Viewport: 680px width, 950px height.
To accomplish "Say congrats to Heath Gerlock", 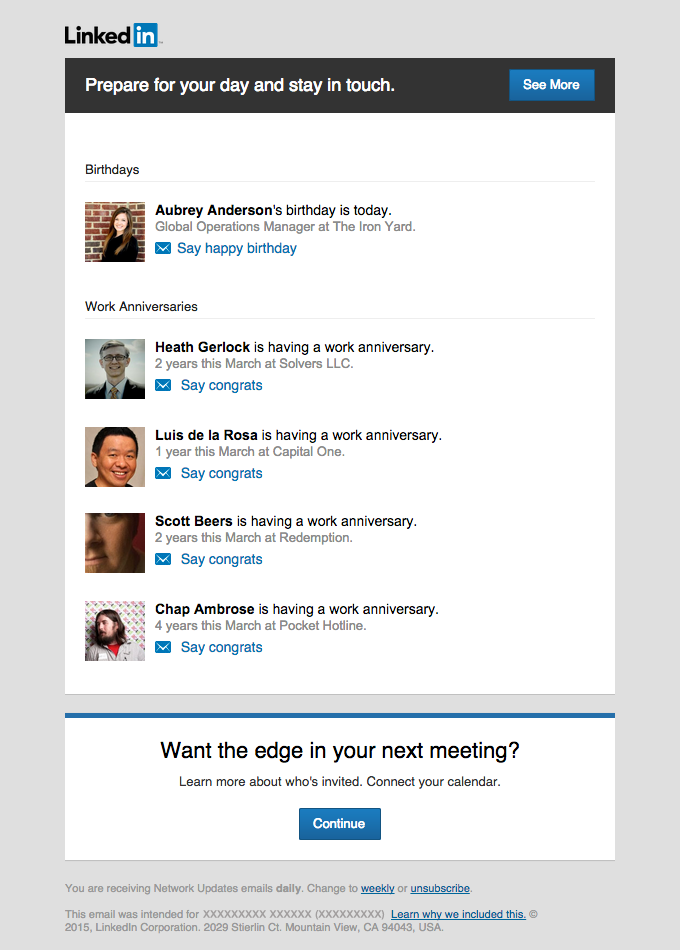I will 221,386.
